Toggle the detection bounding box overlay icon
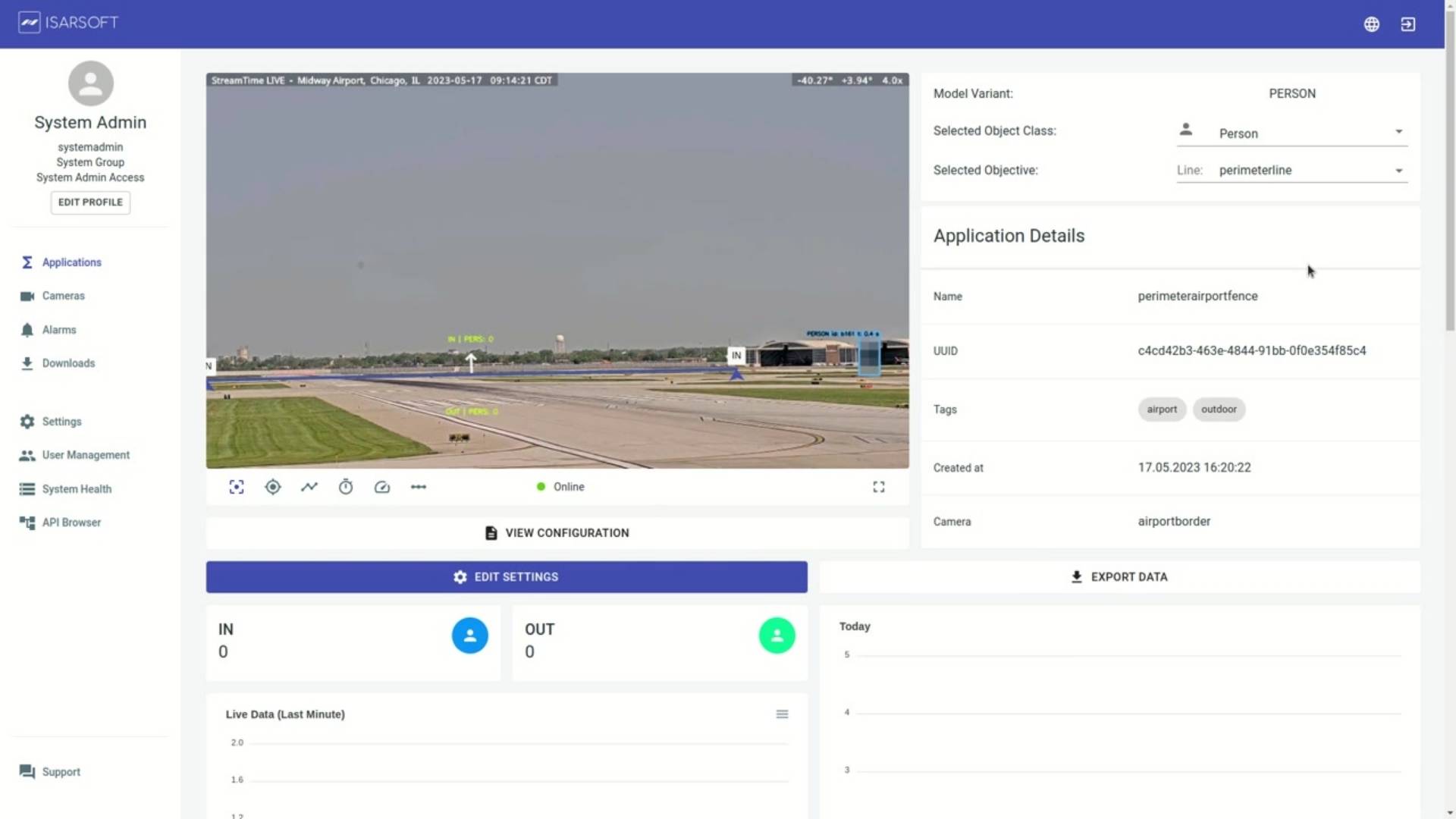This screenshot has width=1456, height=819. [236, 487]
